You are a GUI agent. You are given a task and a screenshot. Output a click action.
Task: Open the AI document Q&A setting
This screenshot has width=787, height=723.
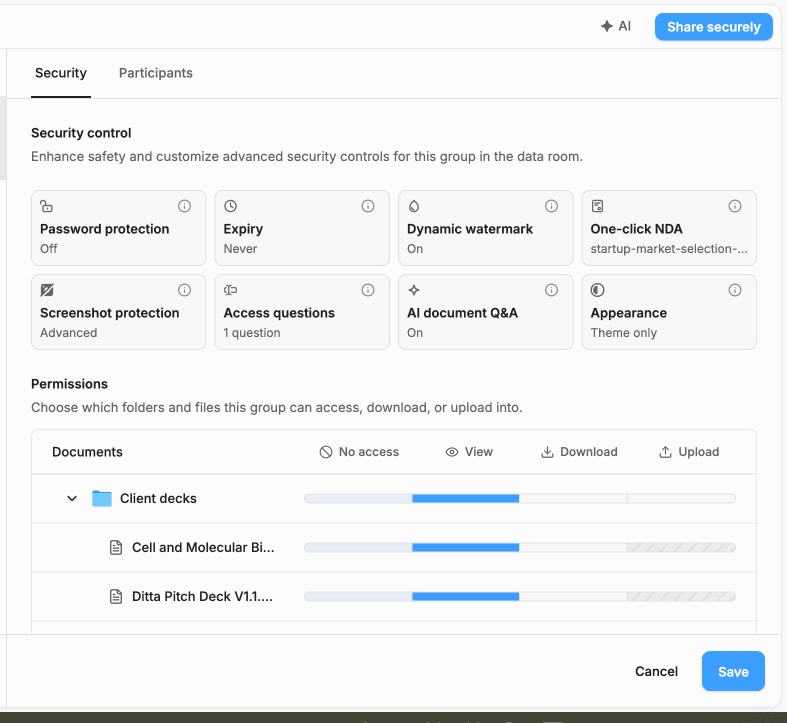(x=485, y=312)
